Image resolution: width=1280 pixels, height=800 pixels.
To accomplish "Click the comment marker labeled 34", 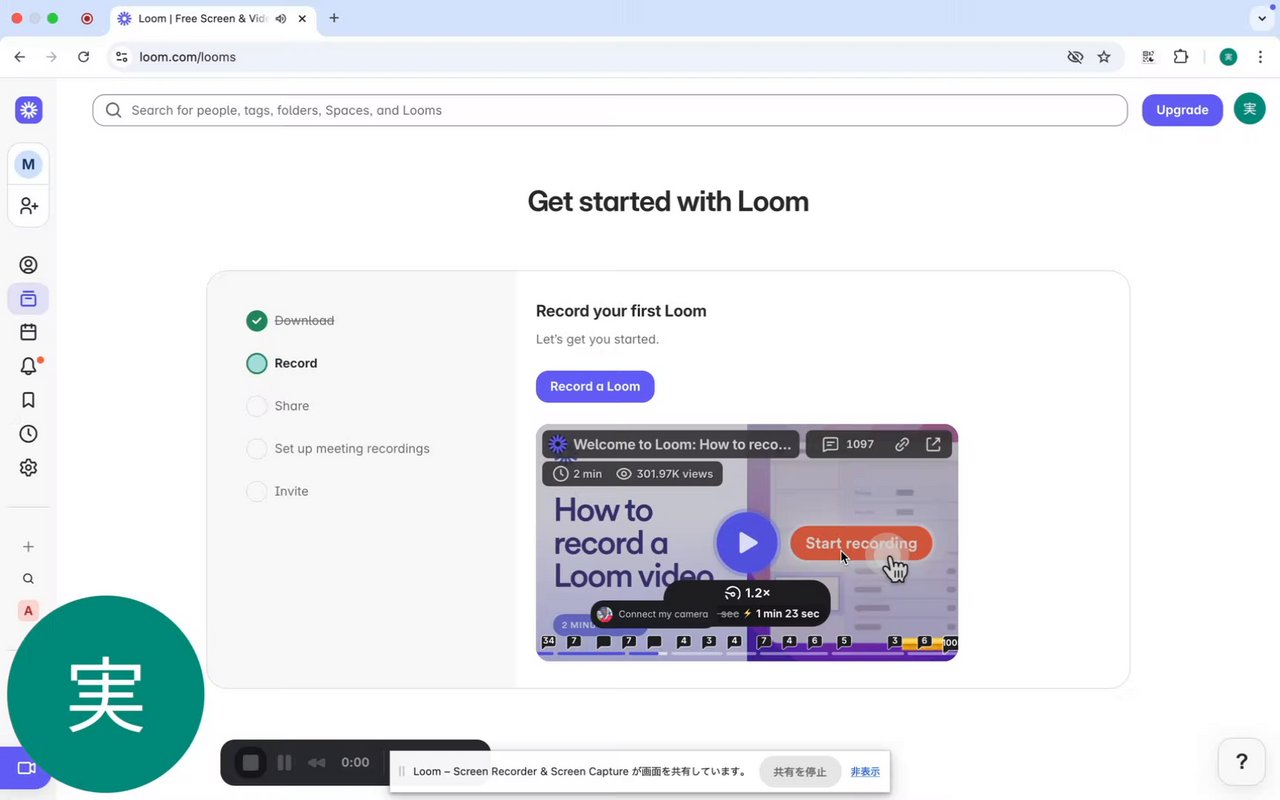I will tap(548, 641).
